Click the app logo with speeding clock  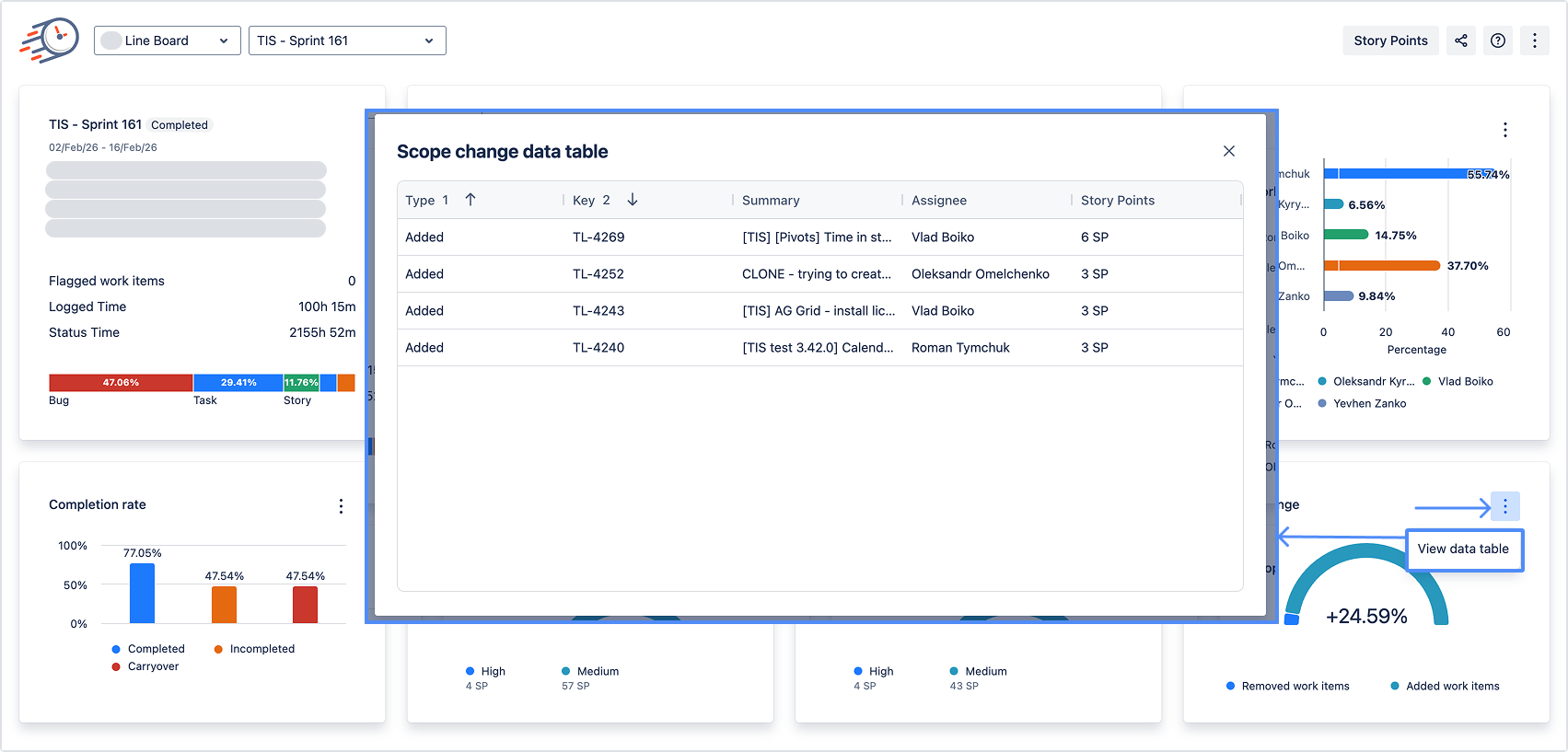pyautogui.click(x=50, y=40)
